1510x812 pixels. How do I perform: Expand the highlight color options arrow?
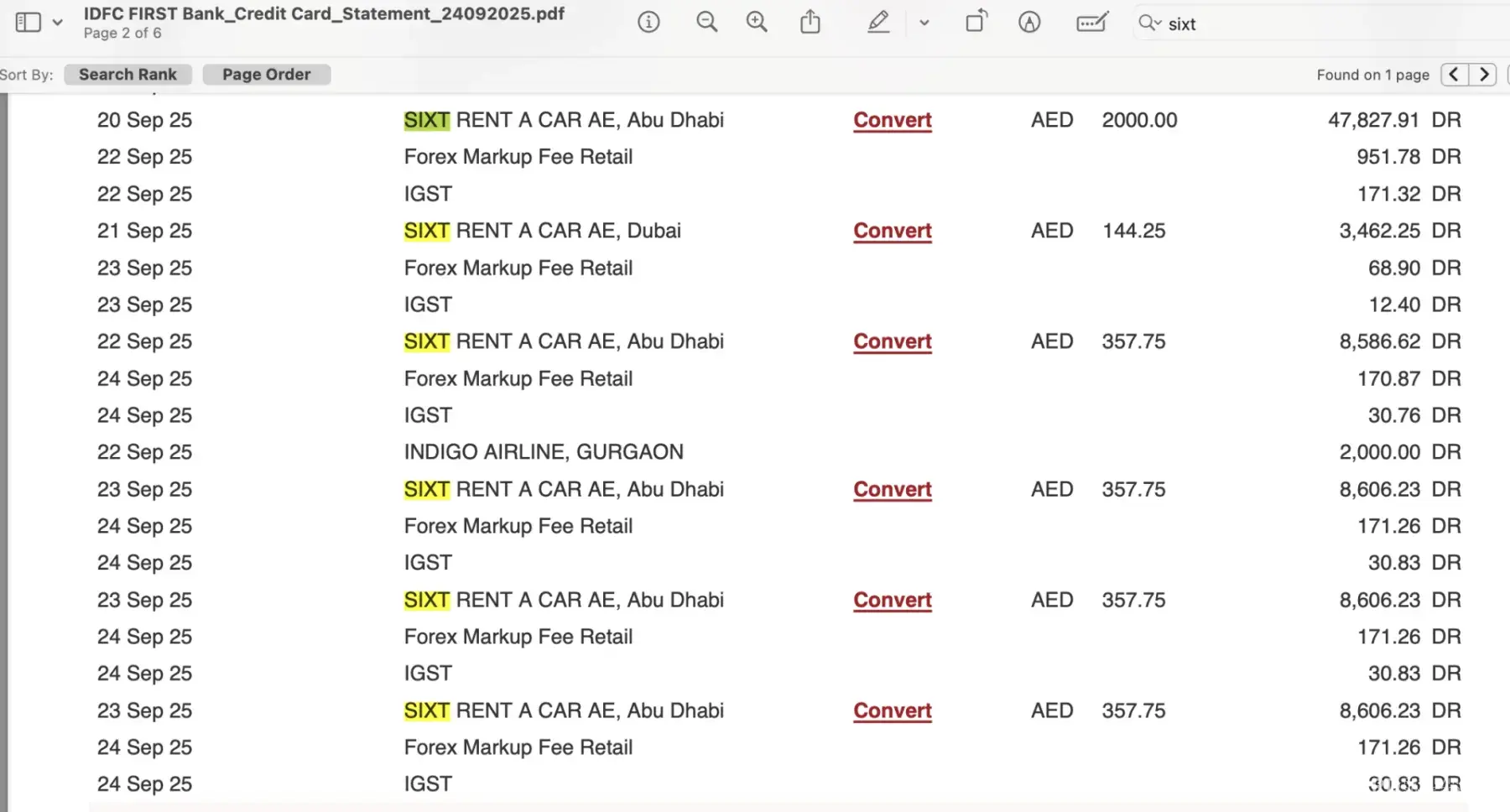tap(924, 23)
